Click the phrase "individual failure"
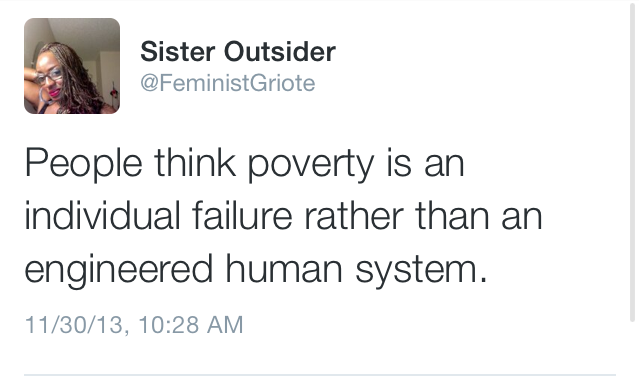Image resolution: width=639 pixels, height=376 pixels. point(159,215)
